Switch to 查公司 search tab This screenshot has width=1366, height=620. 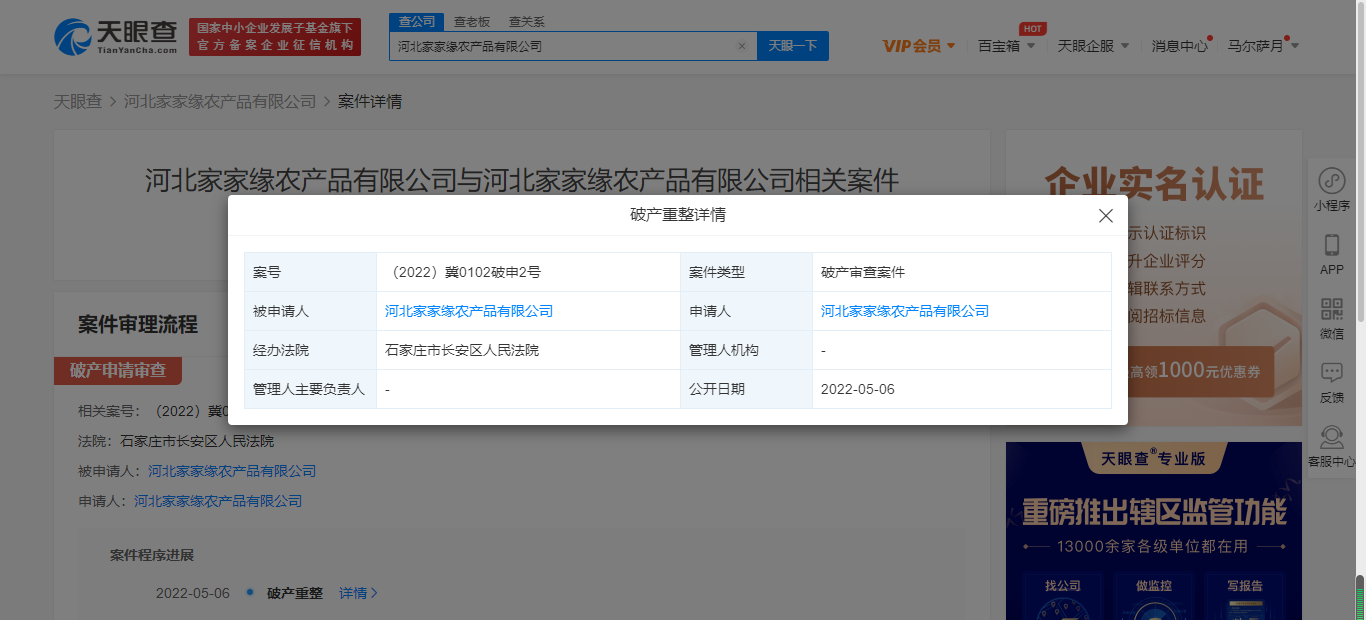[416, 21]
